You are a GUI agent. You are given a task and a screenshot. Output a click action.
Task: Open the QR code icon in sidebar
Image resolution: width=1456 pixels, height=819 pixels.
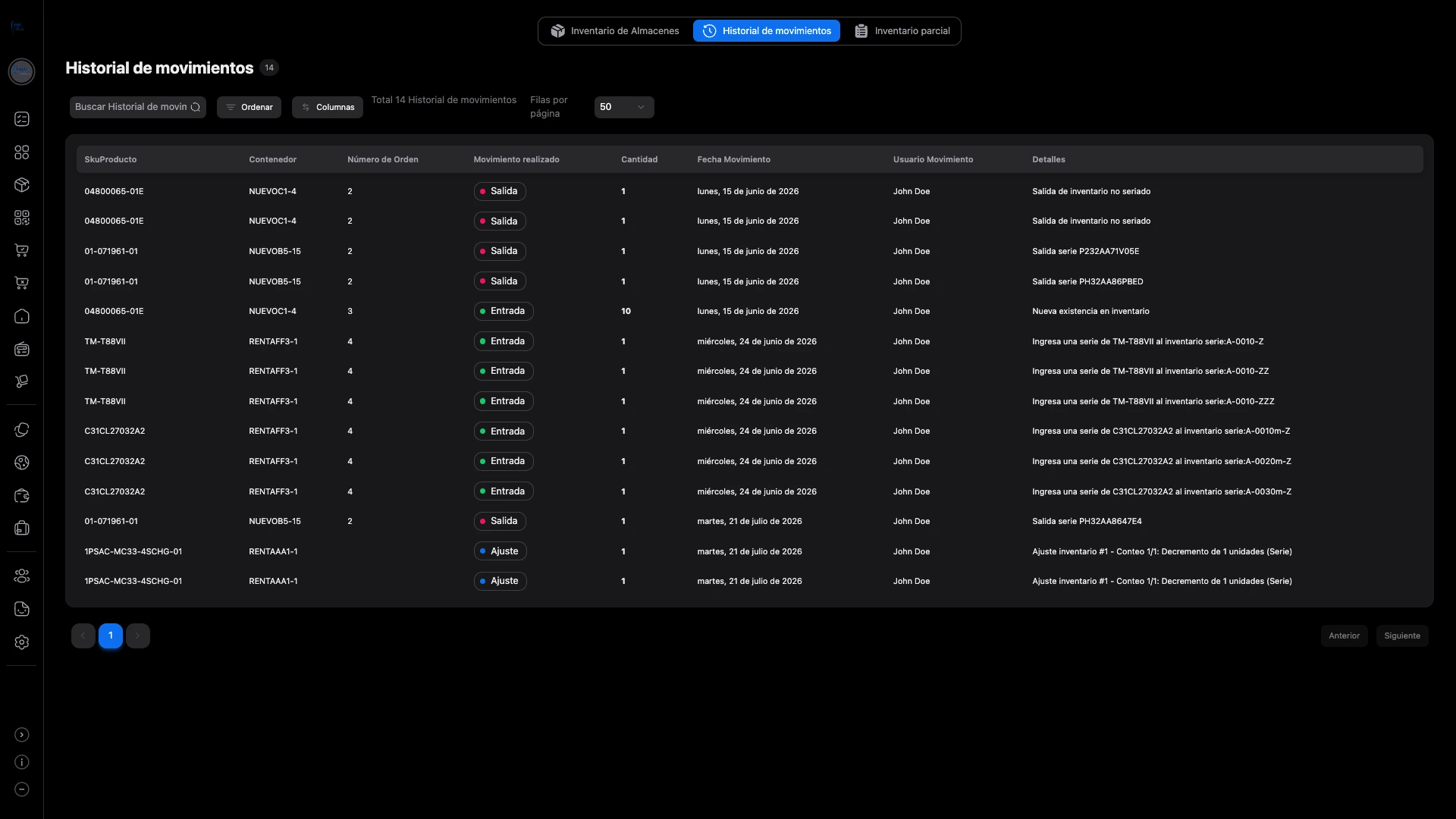(22, 218)
